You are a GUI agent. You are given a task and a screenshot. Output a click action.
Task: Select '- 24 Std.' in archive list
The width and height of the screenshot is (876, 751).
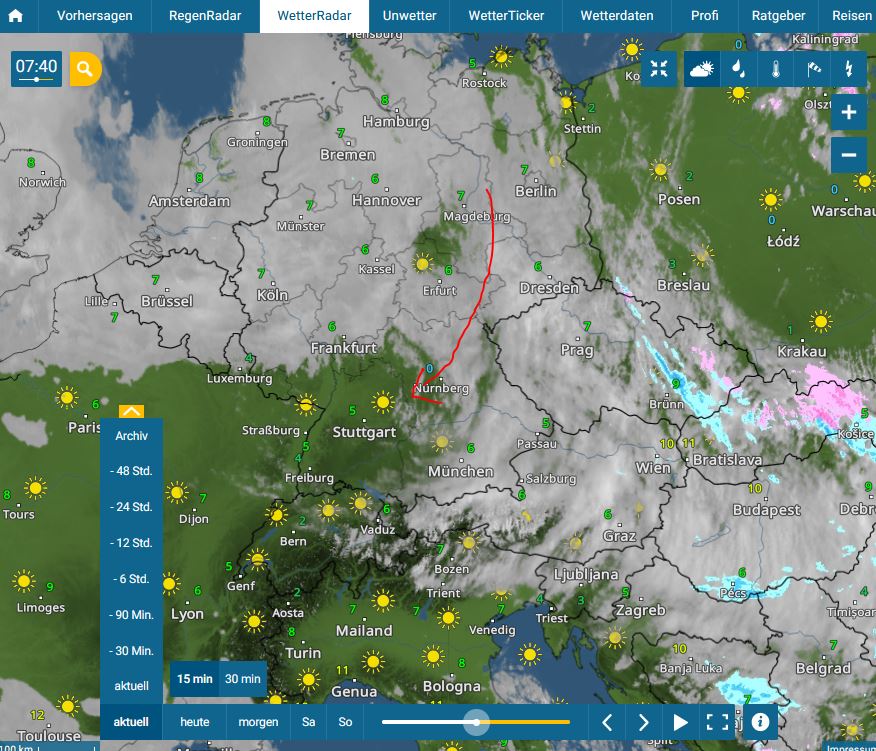click(x=131, y=507)
